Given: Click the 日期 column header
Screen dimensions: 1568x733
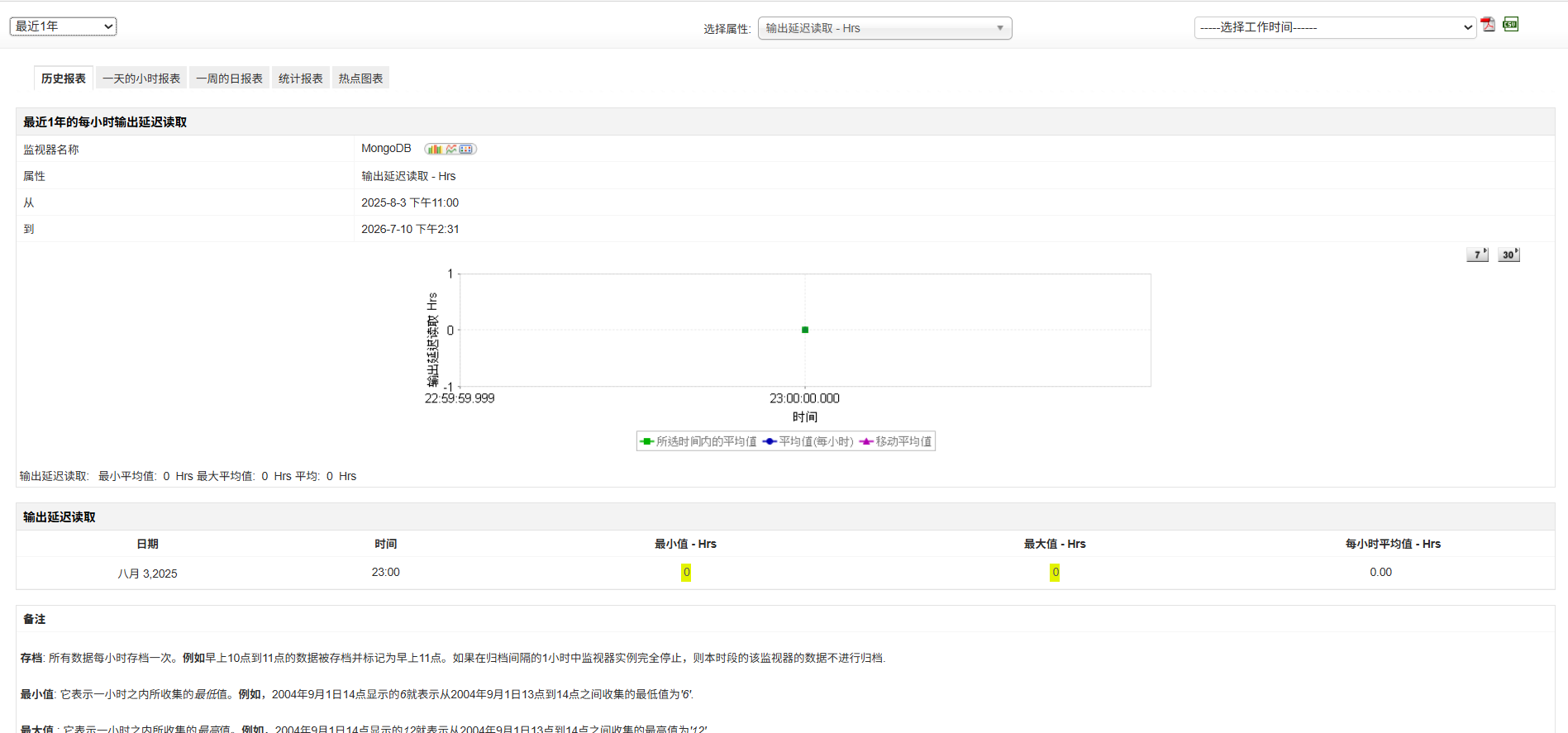Looking at the screenshot, I should [x=147, y=544].
